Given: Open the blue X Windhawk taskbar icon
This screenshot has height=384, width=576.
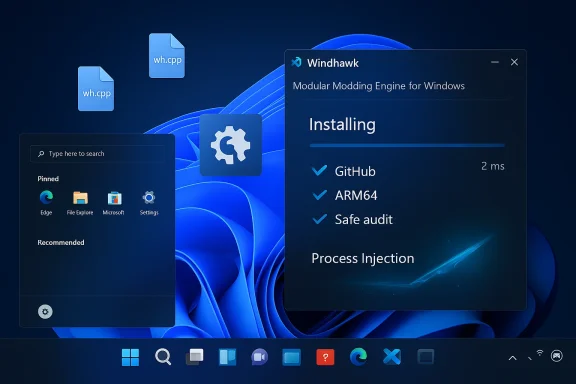Looking at the screenshot, I should click(x=392, y=357).
